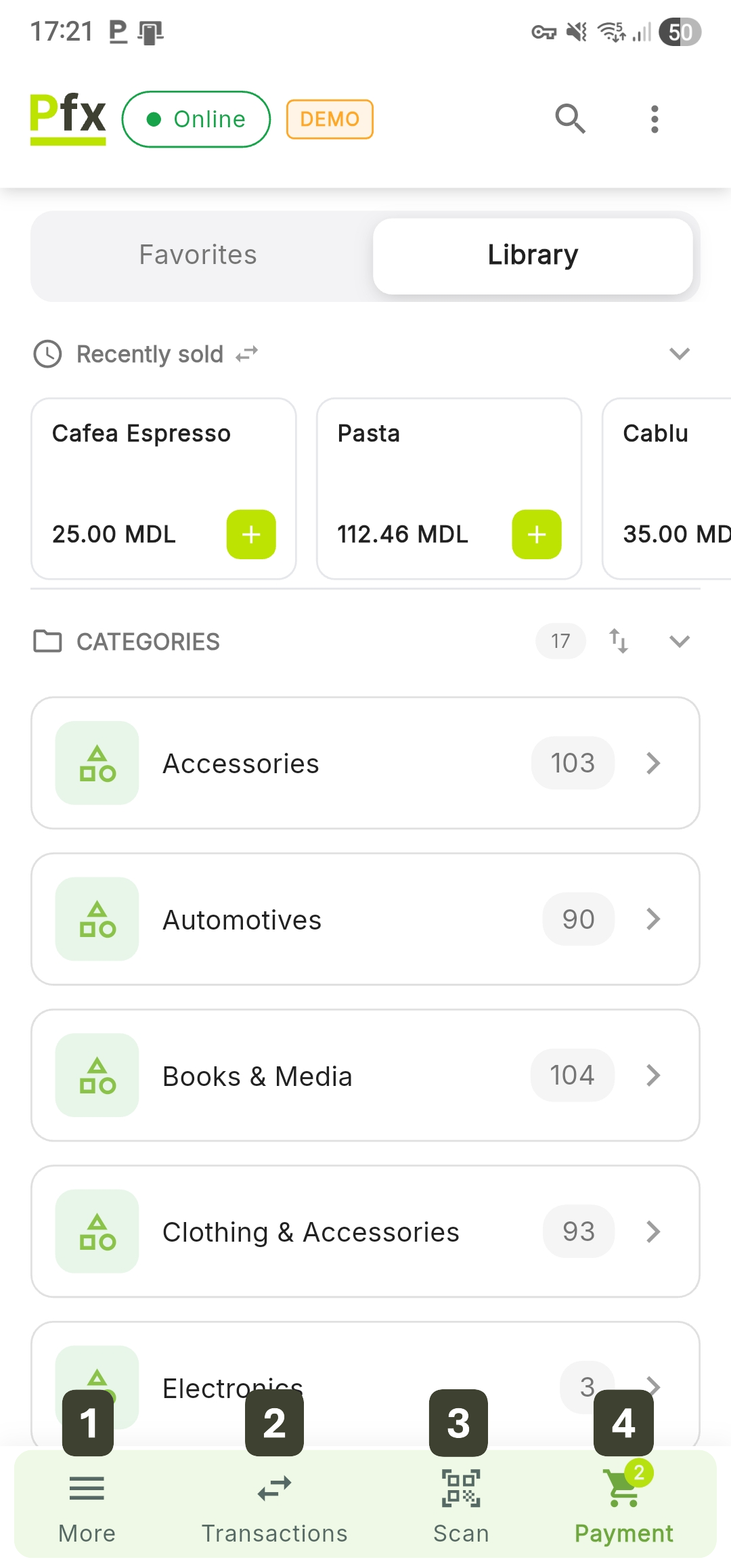Collapse the Recently sold section
This screenshot has height=1568, width=731.
(x=679, y=354)
